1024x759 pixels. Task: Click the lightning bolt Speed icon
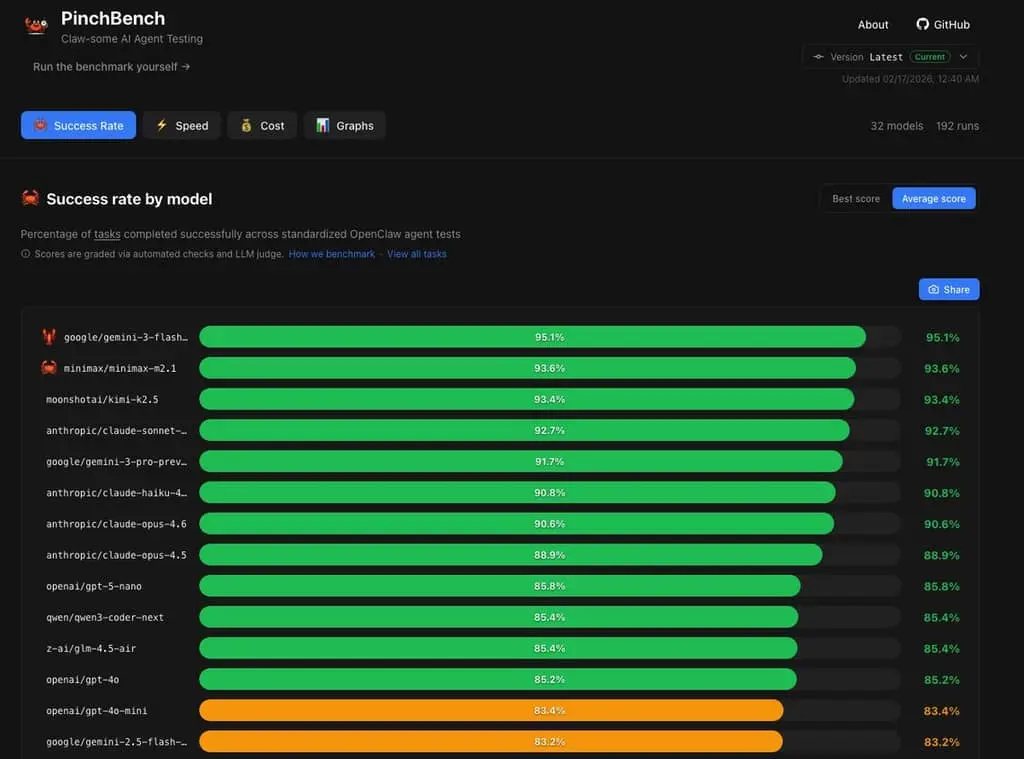point(162,125)
